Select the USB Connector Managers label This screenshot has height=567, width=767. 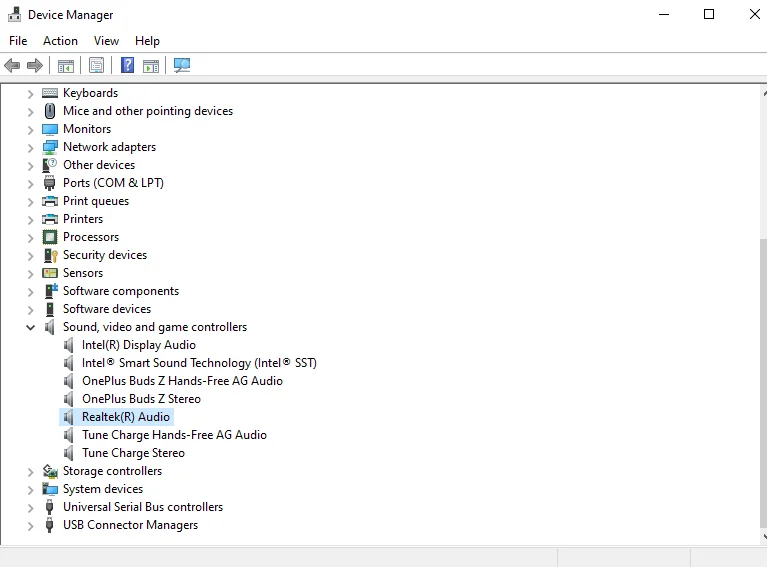click(x=131, y=525)
